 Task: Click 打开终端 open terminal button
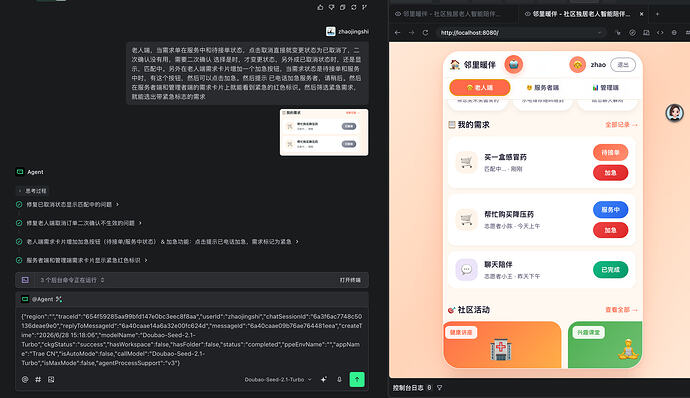click(x=350, y=280)
